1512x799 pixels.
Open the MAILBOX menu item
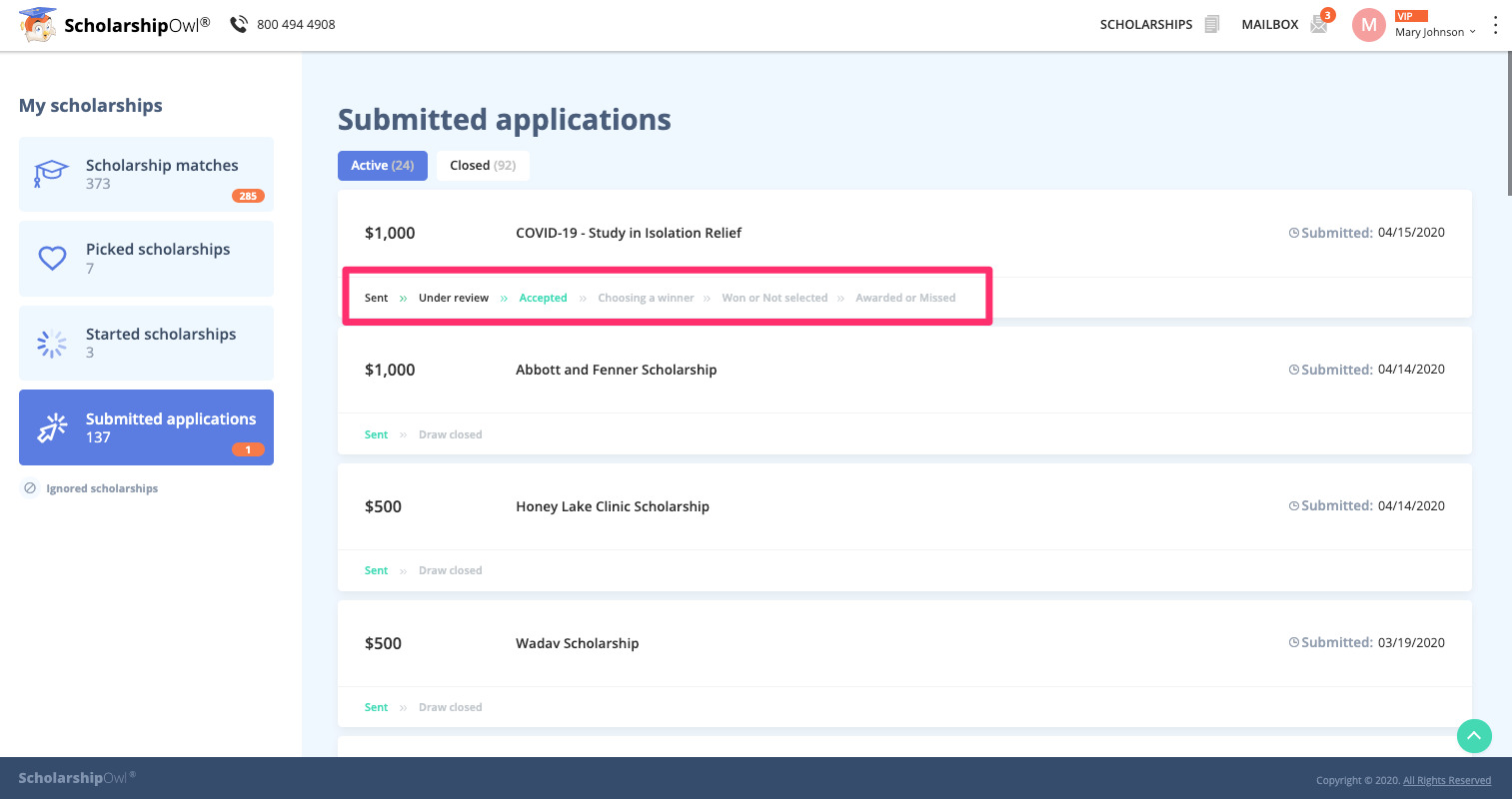[x=1270, y=24]
